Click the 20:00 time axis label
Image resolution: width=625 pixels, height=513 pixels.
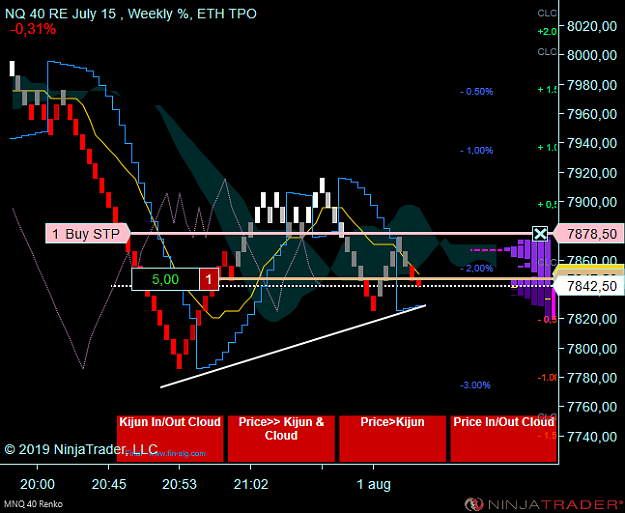(37, 485)
